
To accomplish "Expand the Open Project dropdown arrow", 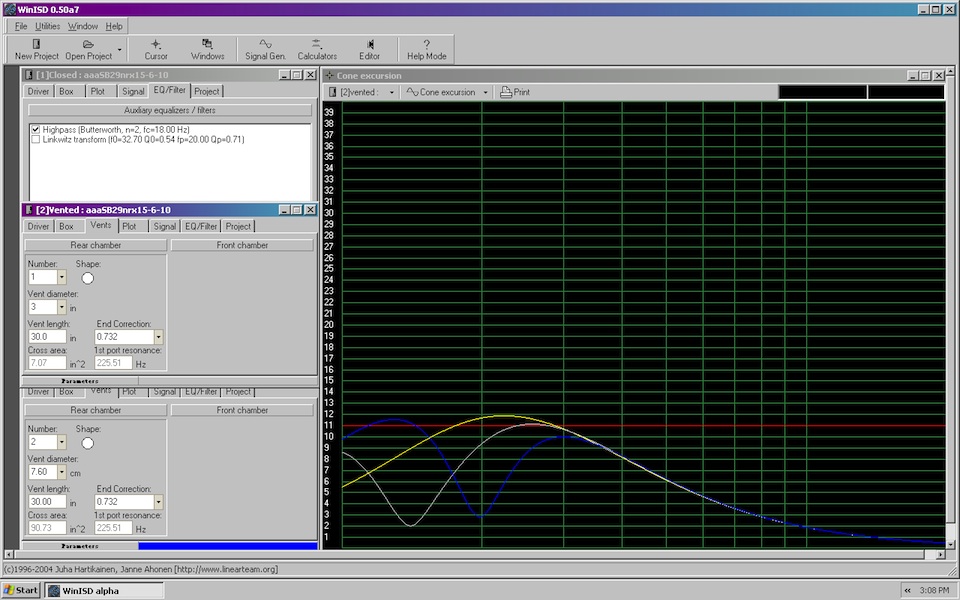I will [120, 49].
